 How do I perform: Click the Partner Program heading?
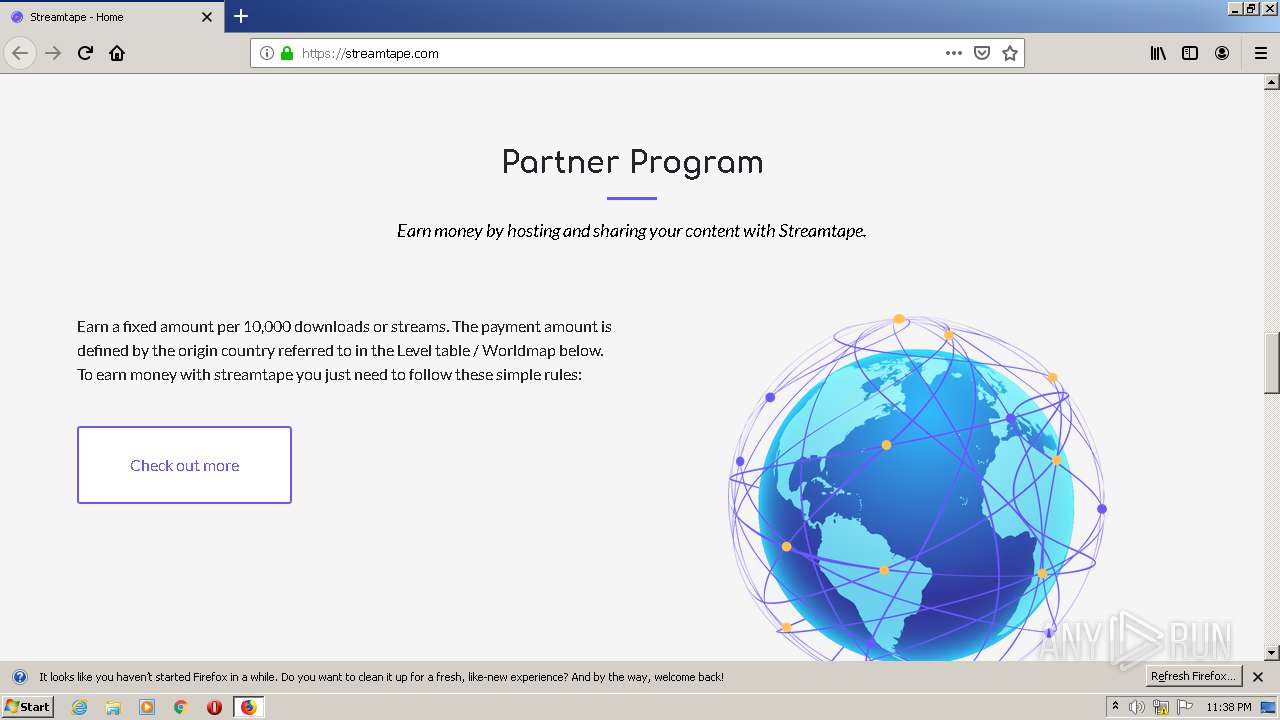632,162
